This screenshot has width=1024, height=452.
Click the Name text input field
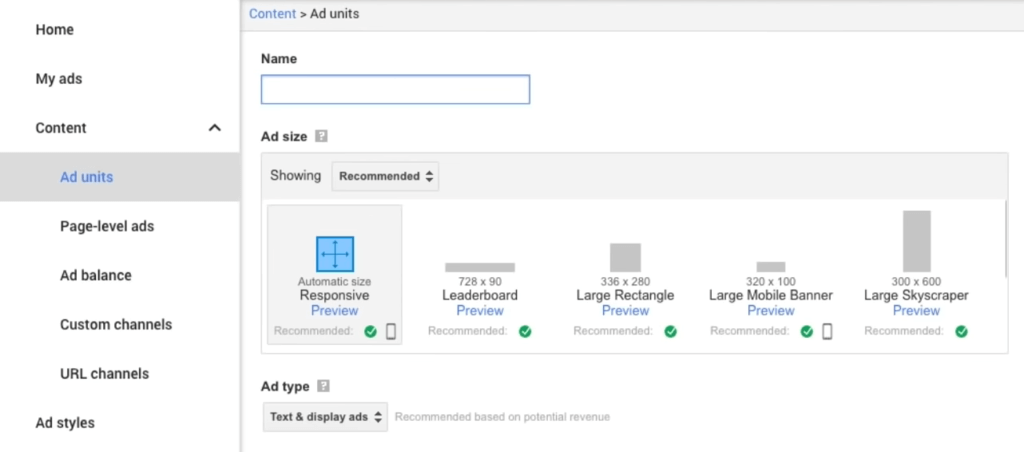395,90
